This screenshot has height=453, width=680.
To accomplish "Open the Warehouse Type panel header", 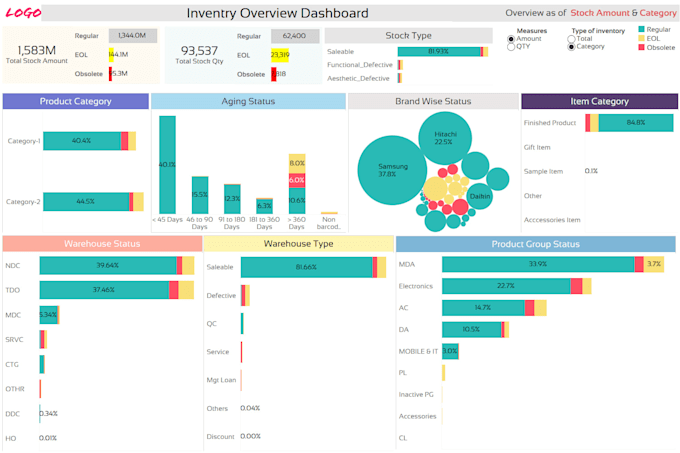I will coord(299,244).
